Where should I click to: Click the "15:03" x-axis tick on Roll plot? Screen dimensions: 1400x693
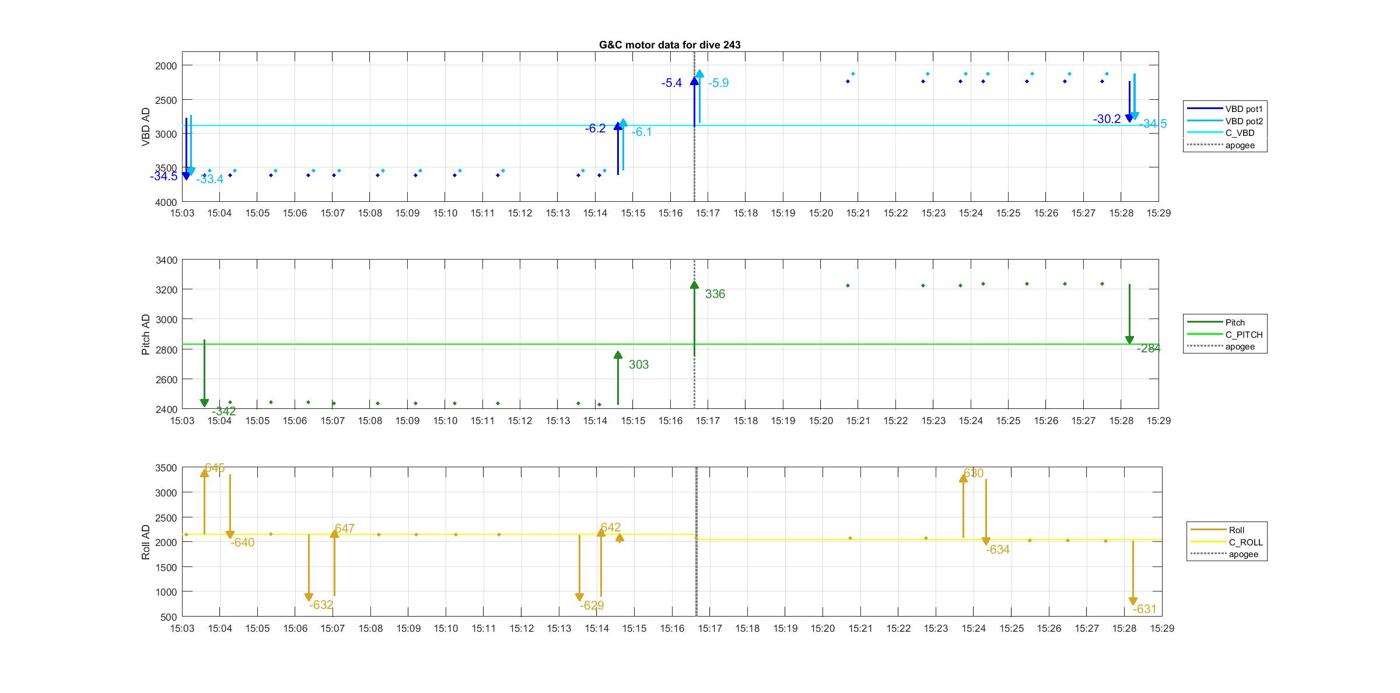tap(182, 629)
